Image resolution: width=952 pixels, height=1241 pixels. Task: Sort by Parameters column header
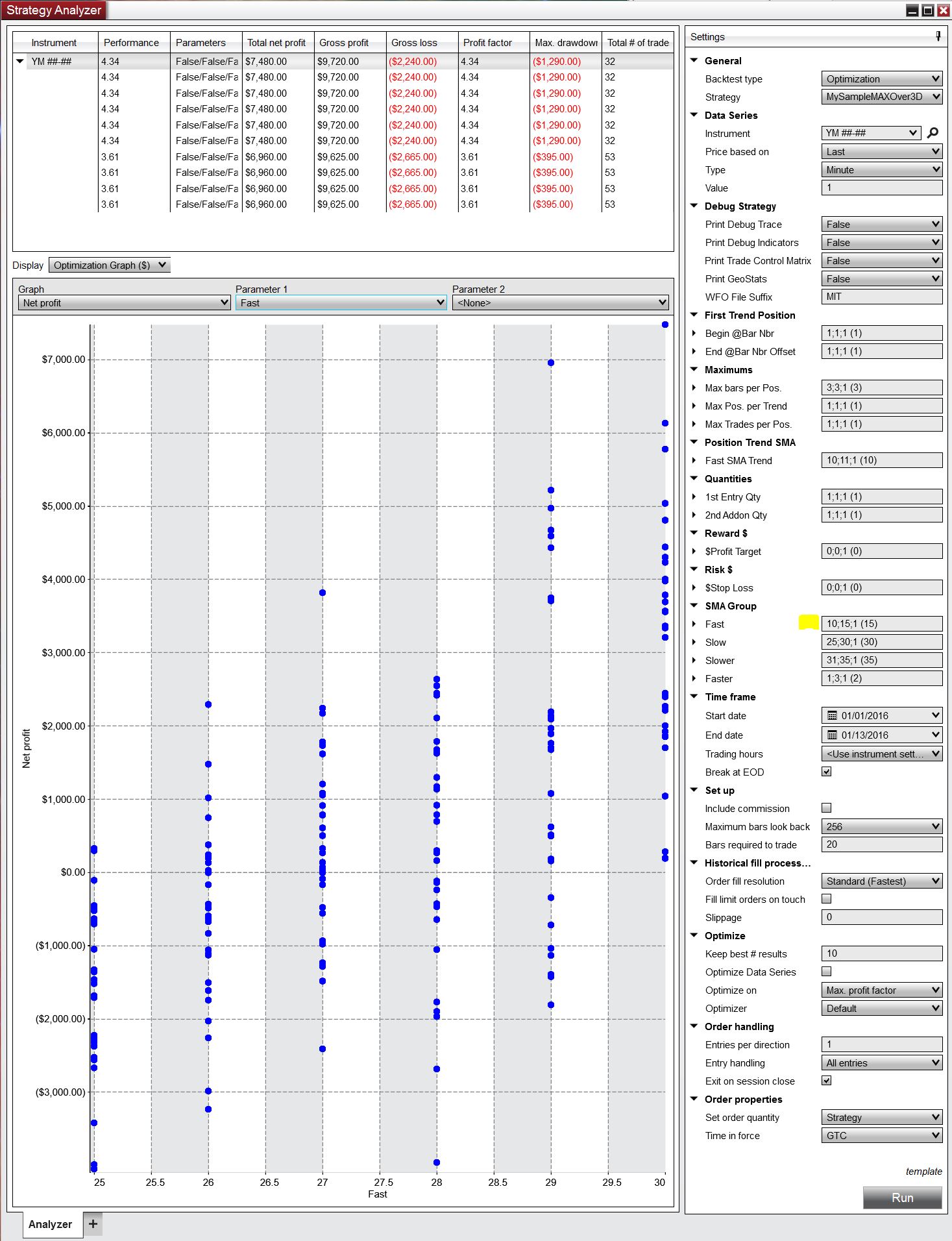(x=206, y=42)
